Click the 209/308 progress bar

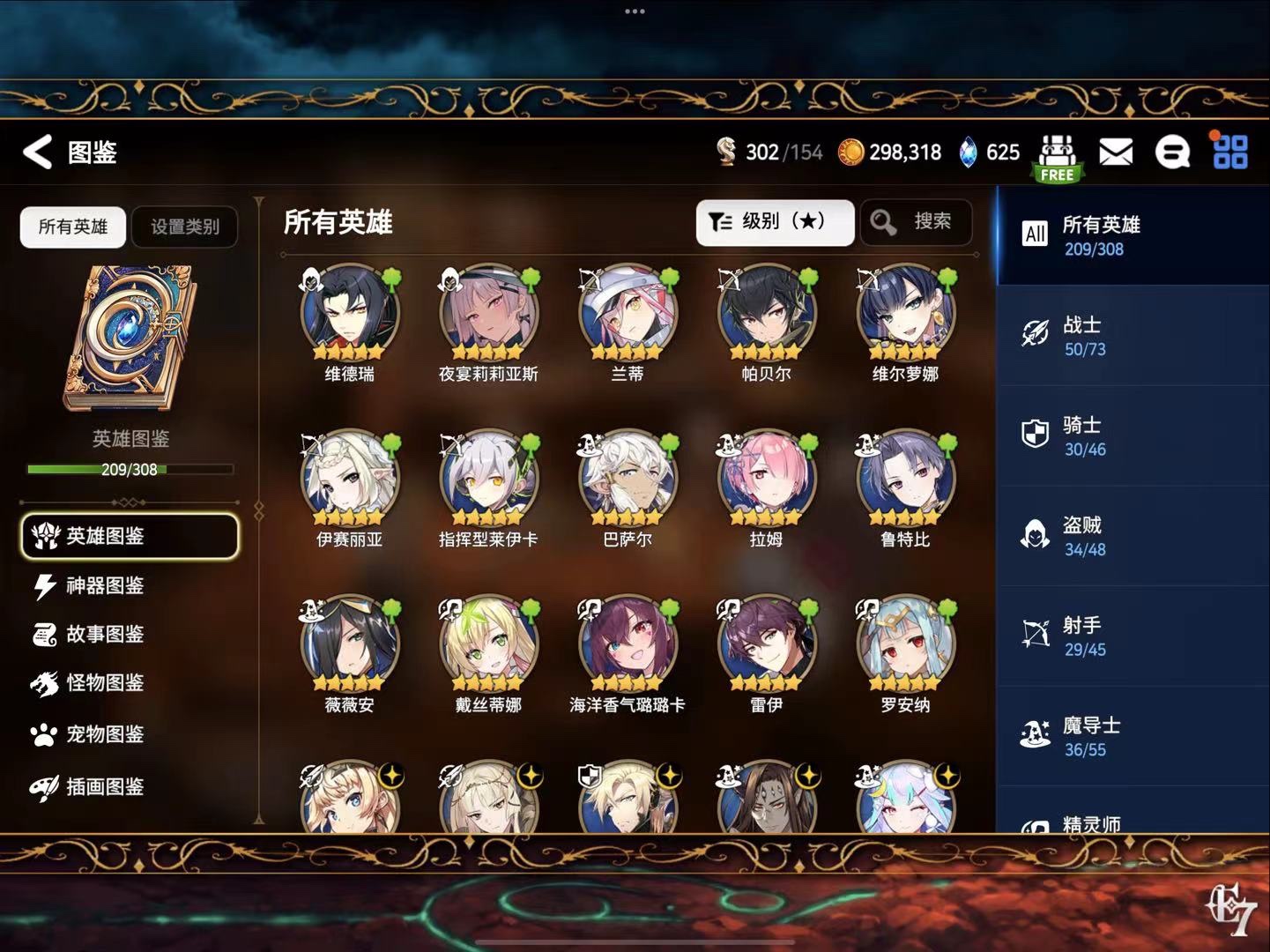(x=130, y=469)
